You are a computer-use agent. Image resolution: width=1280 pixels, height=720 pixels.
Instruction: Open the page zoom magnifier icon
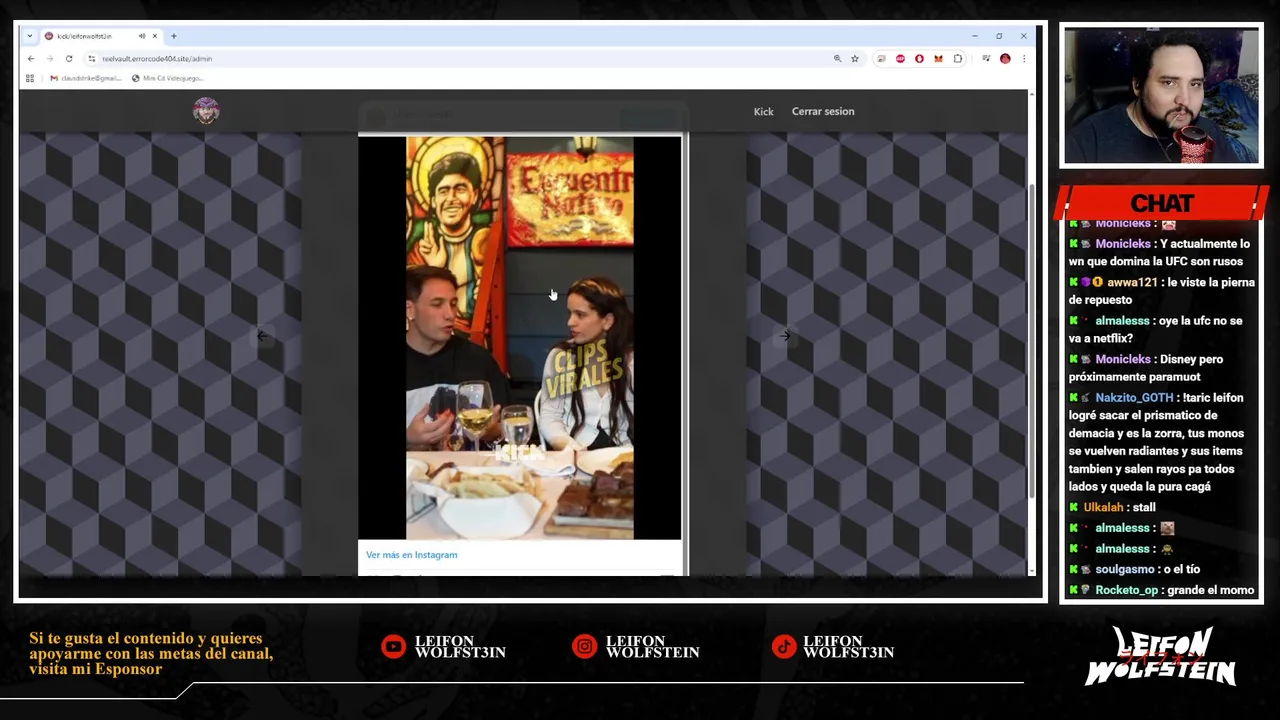coord(837,59)
